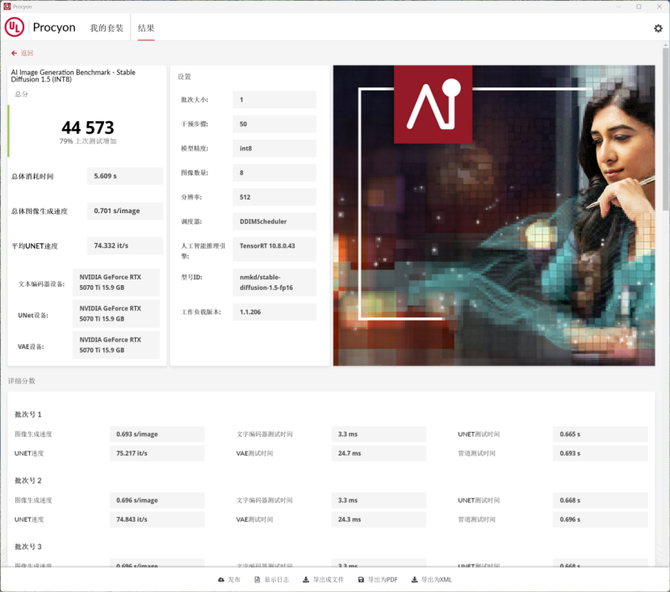Click the UNet设备 GPU value

click(116, 313)
